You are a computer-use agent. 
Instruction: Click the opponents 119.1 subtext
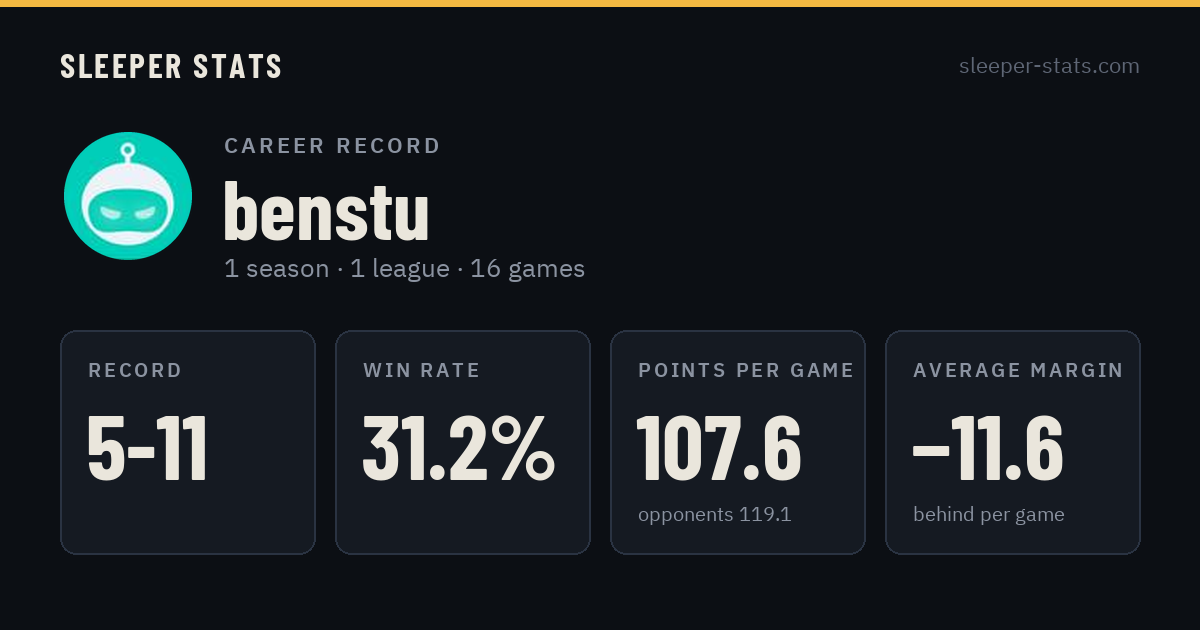tap(715, 515)
